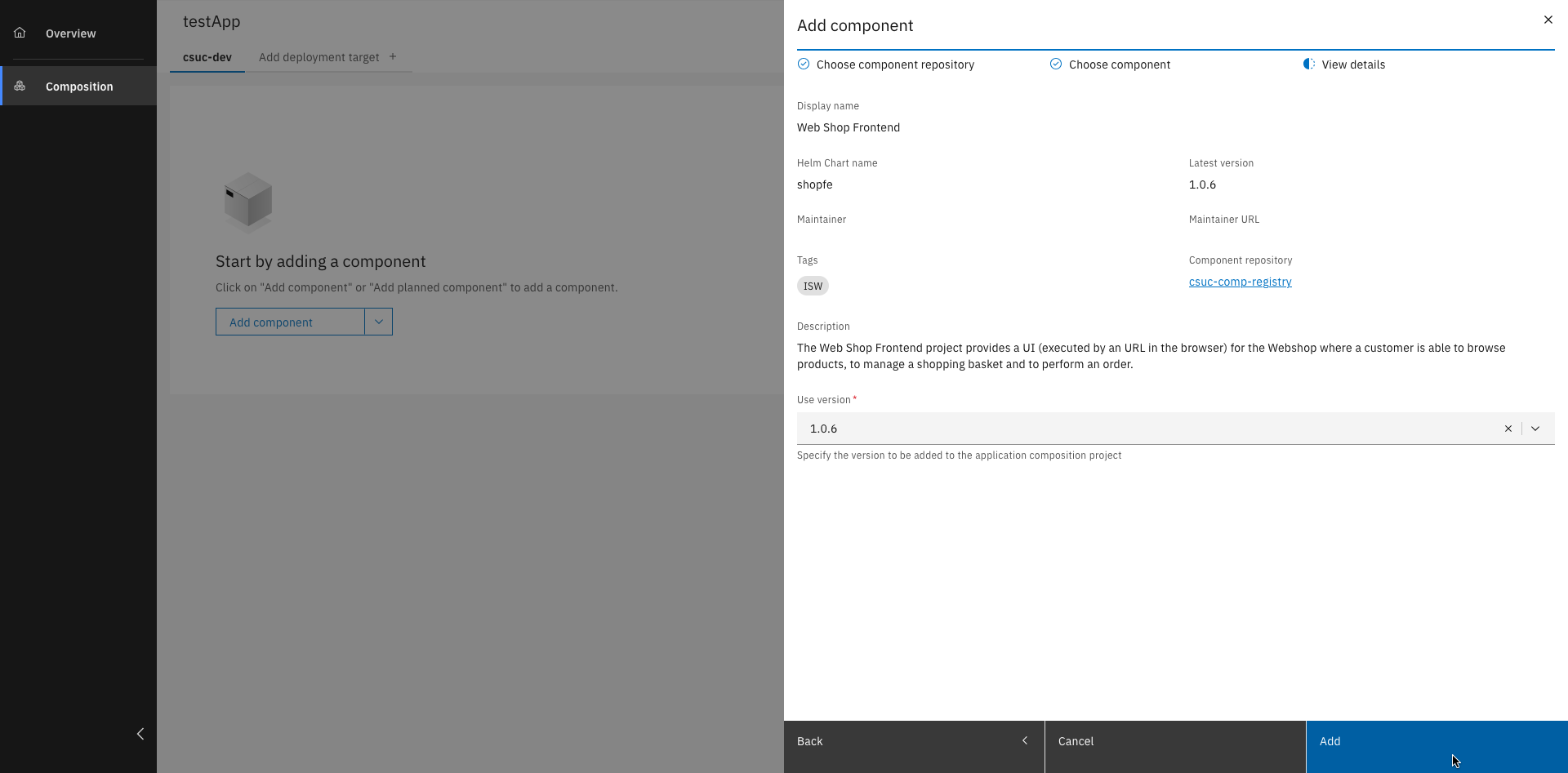Click the back chevron icon on the Back button
Viewport: 1568px width, 773px height.
point(1025,740)
